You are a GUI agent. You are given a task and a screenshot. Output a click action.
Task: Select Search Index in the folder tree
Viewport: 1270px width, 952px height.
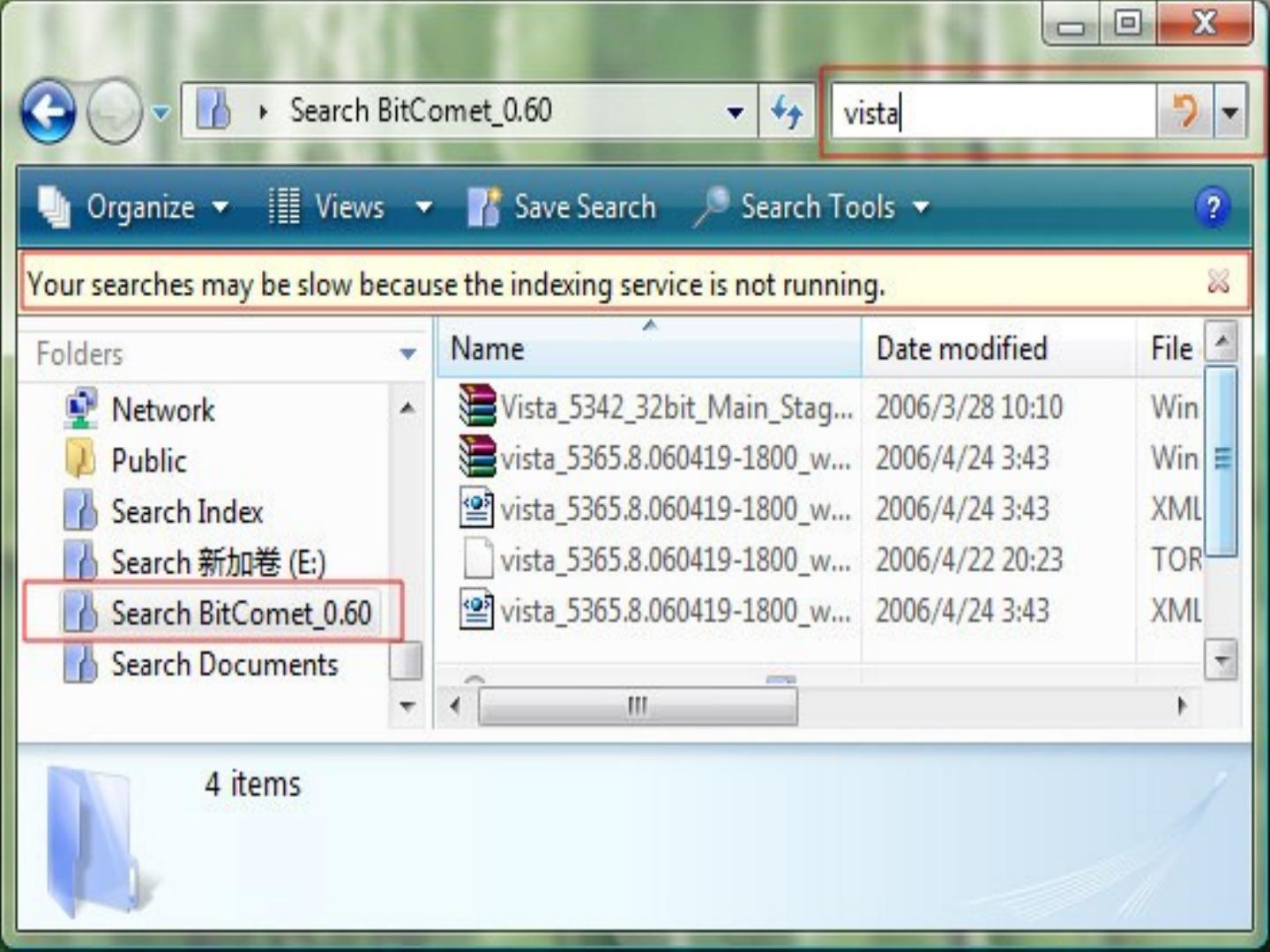tap(187, 512)
